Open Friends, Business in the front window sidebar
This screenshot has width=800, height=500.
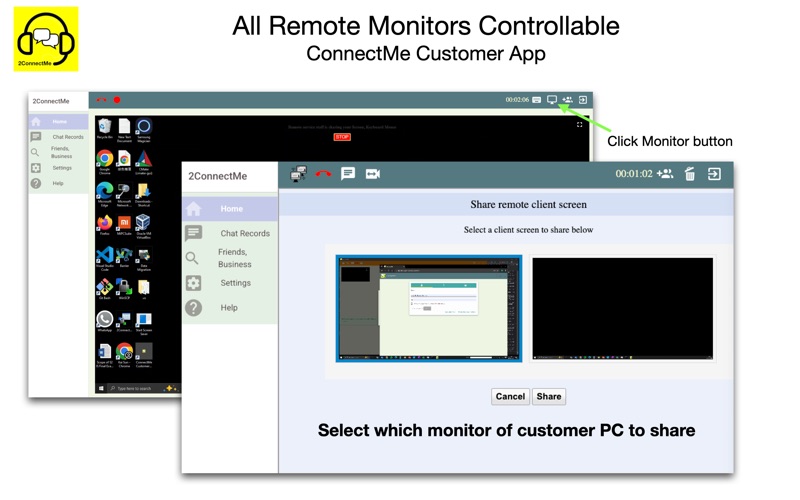[x=230, y=258]
